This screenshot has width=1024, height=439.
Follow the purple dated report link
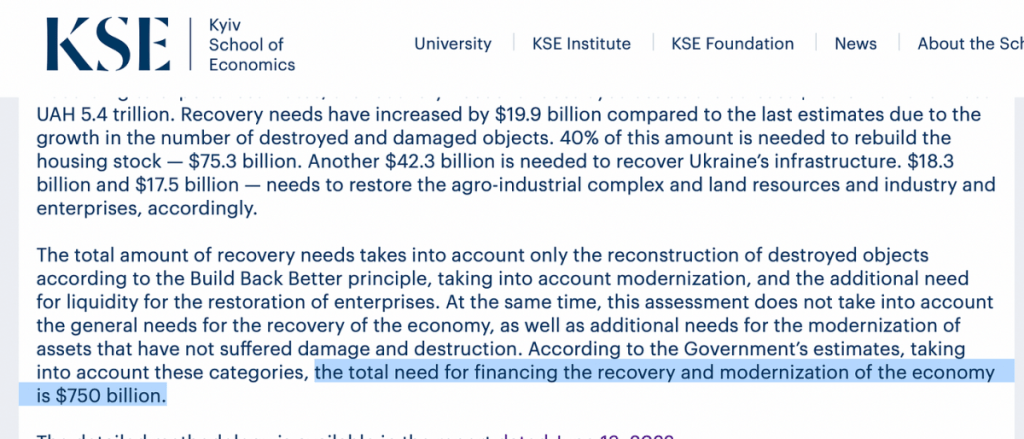[x=586, y=436]
